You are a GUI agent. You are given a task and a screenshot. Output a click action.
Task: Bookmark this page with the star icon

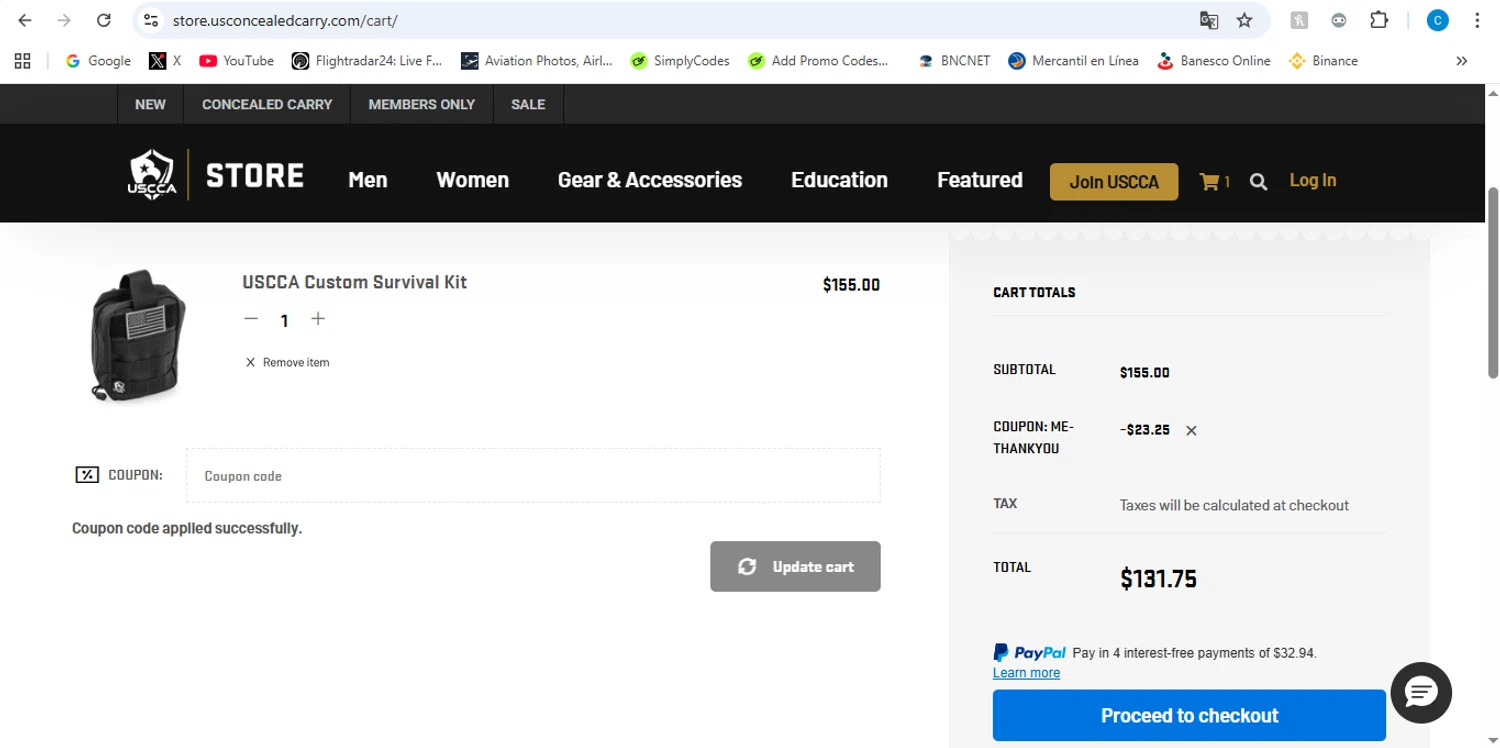(x=1244, y=20)
